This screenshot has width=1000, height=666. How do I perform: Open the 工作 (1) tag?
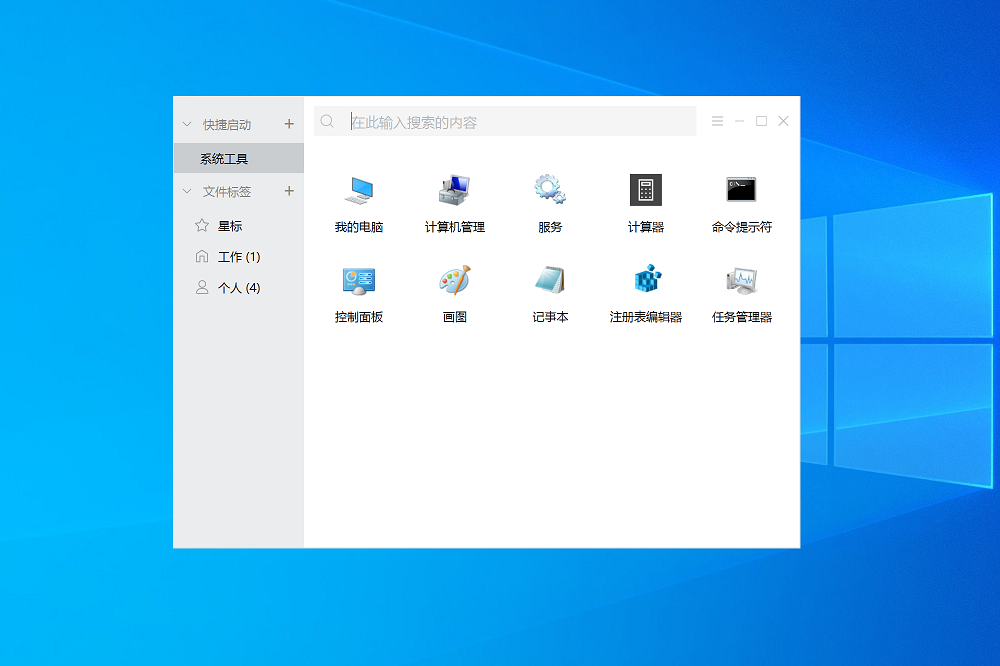(x=238, y=257)
